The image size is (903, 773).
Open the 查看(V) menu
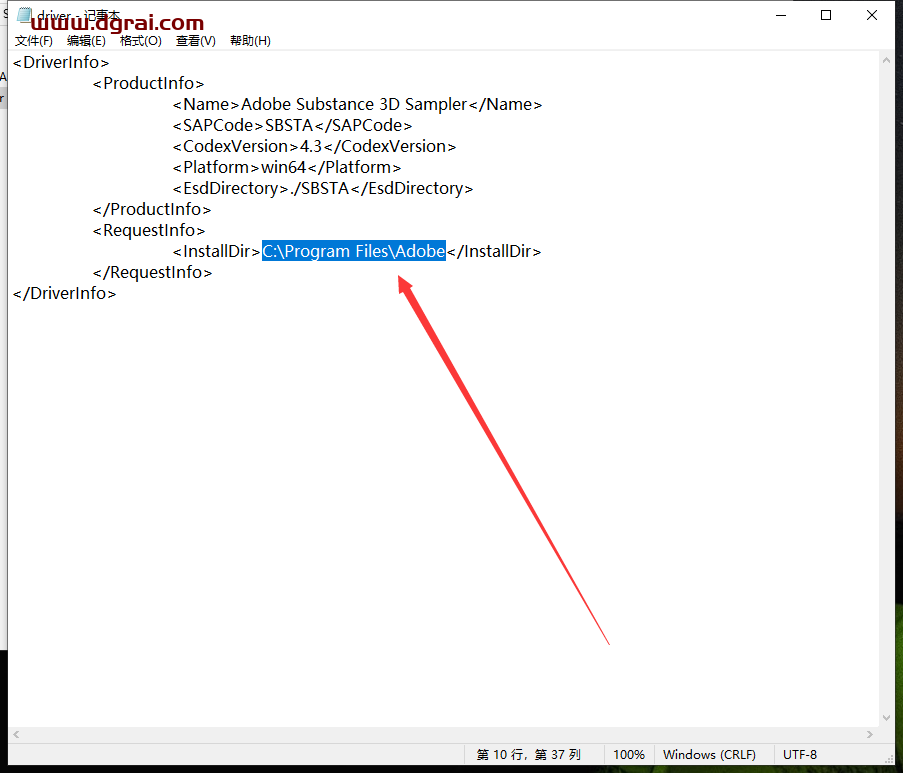(x=196, y=41)
